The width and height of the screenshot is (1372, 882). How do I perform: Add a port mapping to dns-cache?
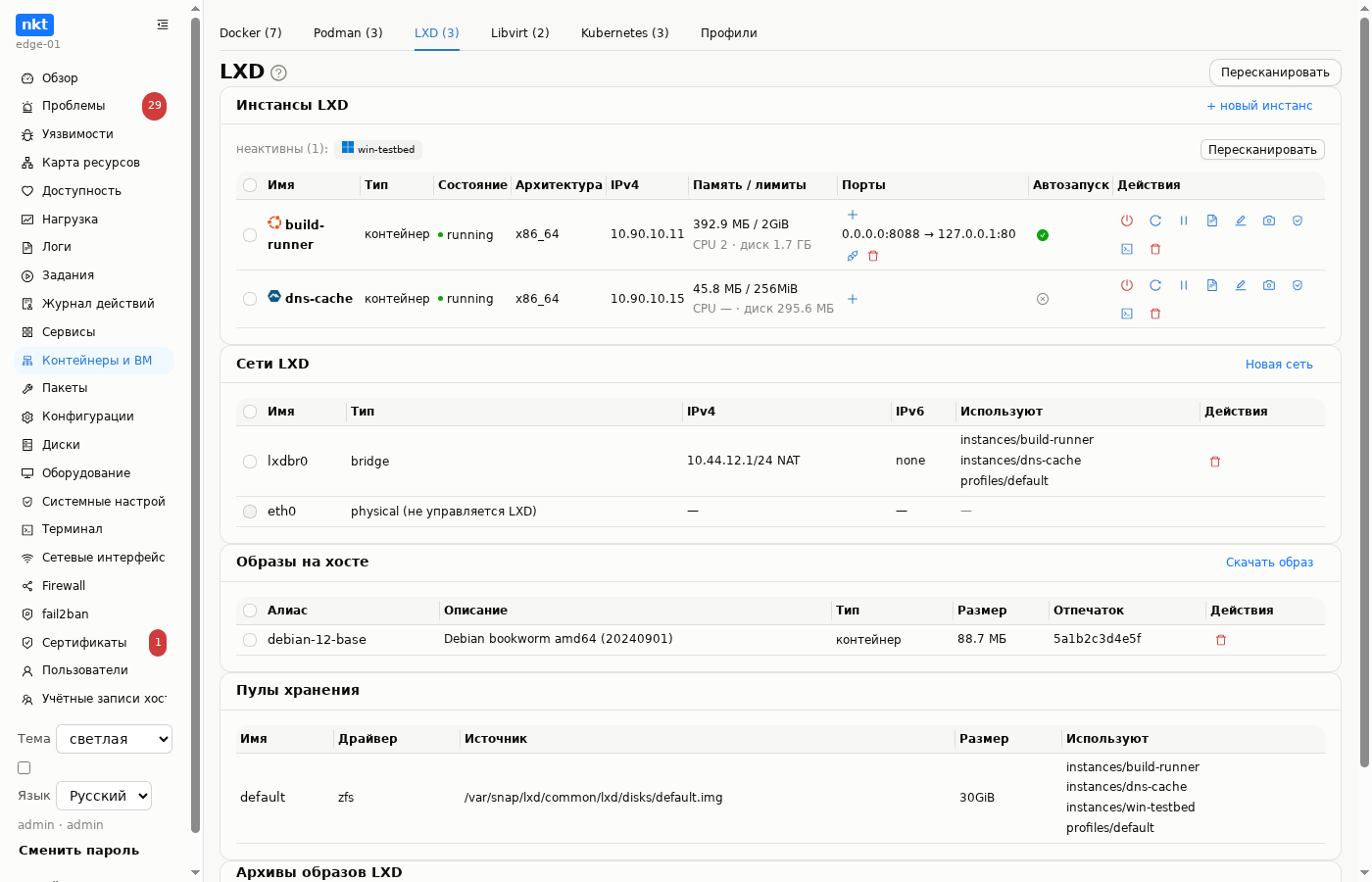pos(853,299)
